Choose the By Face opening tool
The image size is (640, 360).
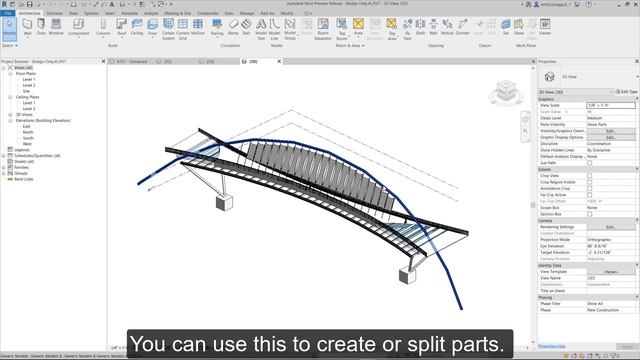pos(407,29)
